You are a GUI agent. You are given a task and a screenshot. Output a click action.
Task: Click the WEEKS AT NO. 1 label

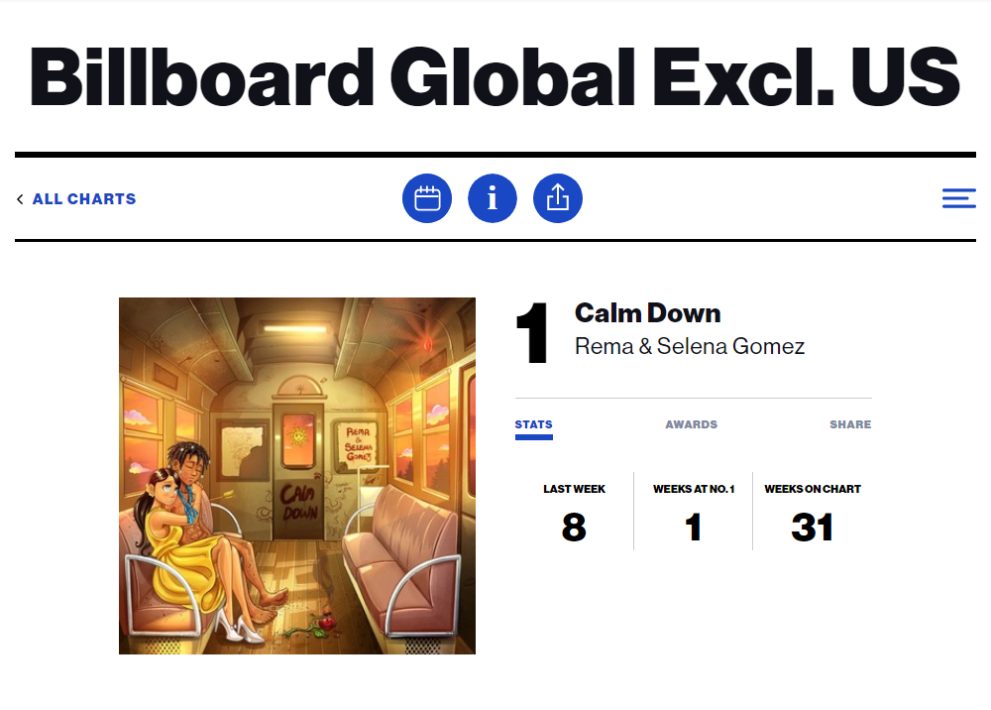click(x=693, y=489)
